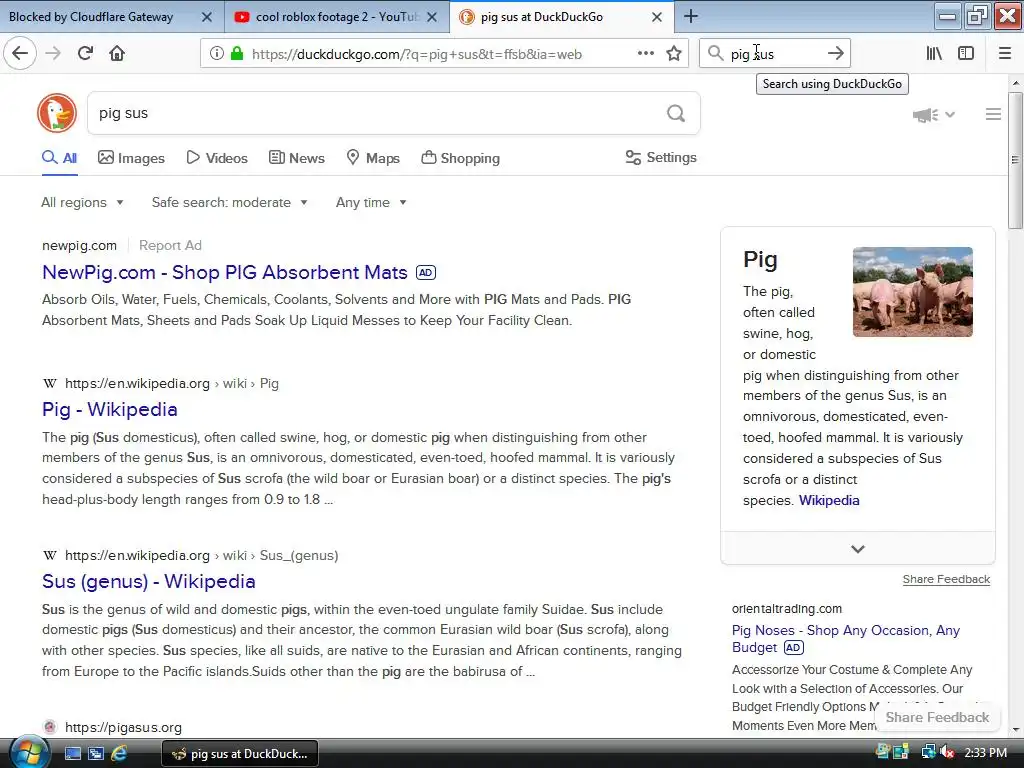Select the Shopping search tab
This screenshot has height=768, width=1024.
coord(460,158)
